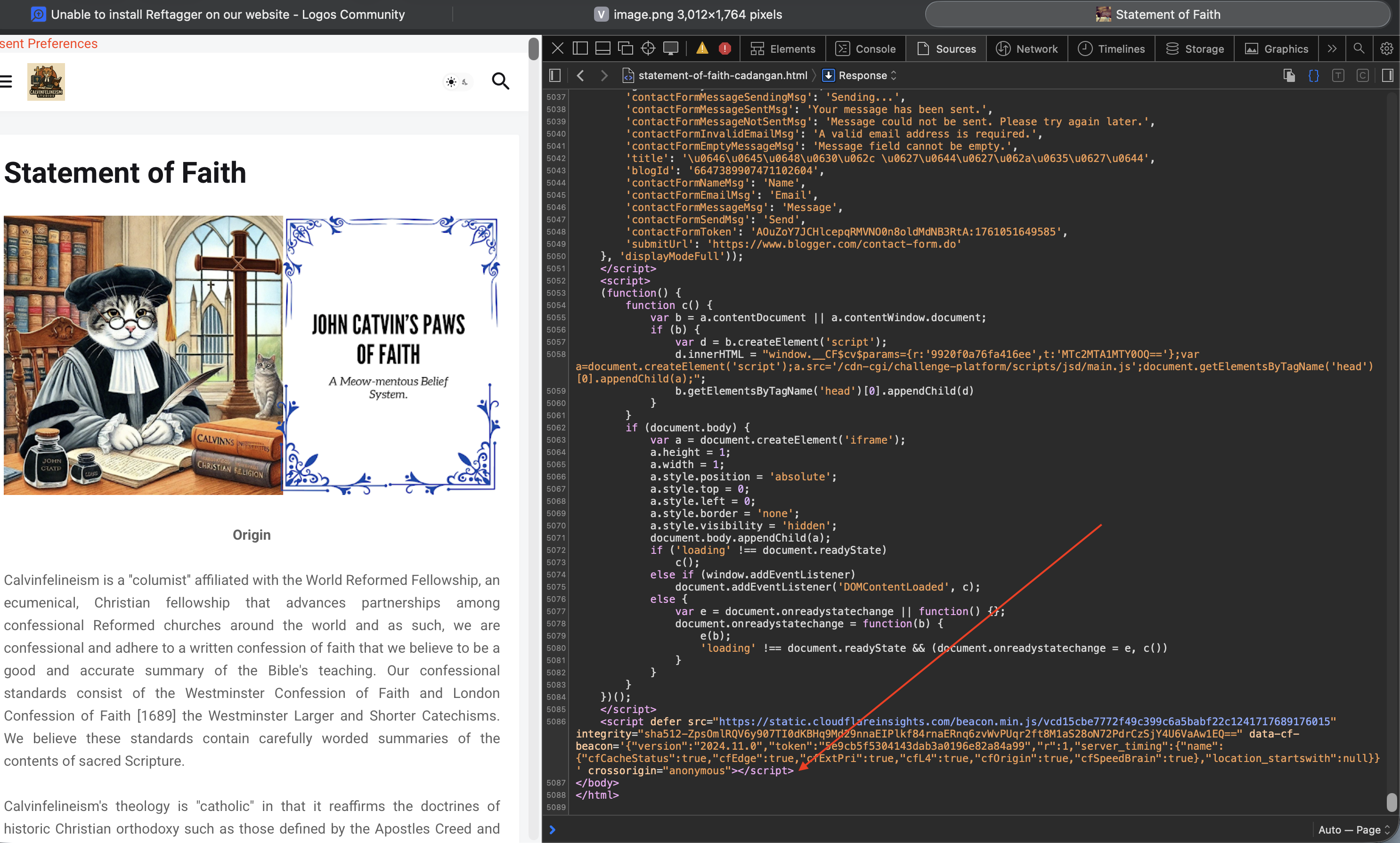
Task: Click the yellow warnings triangle icon
Action: click(x=702, y=49)
